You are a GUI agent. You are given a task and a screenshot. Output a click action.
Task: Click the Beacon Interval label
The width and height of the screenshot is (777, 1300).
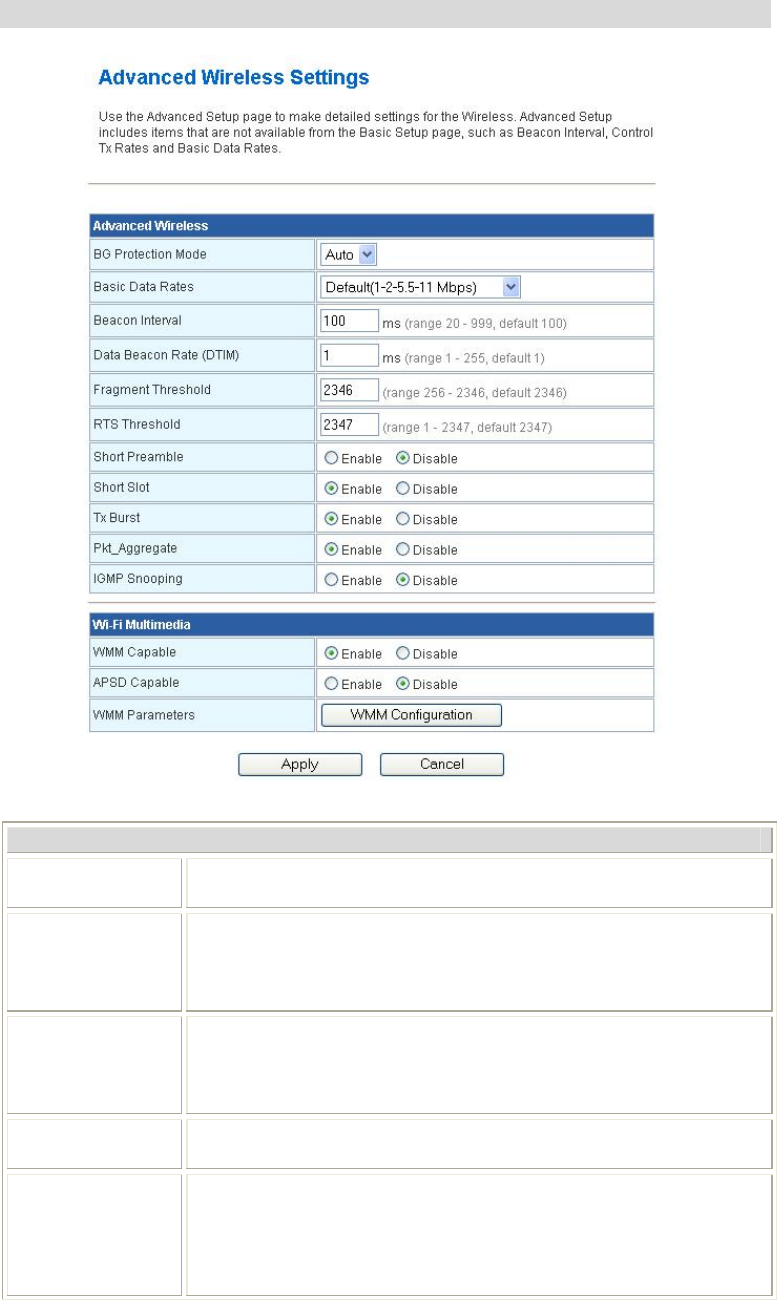point(138,321)
